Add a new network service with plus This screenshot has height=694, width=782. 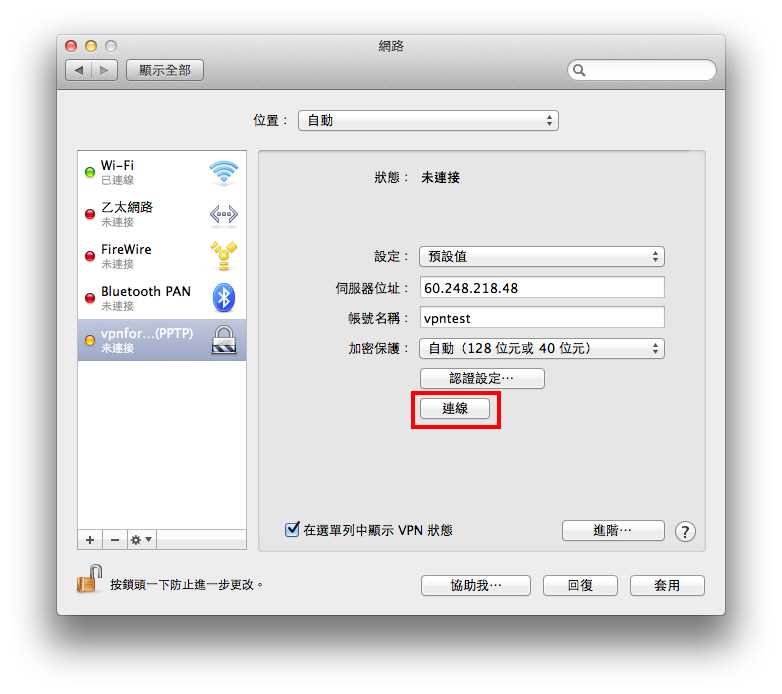tap(90, 539)
